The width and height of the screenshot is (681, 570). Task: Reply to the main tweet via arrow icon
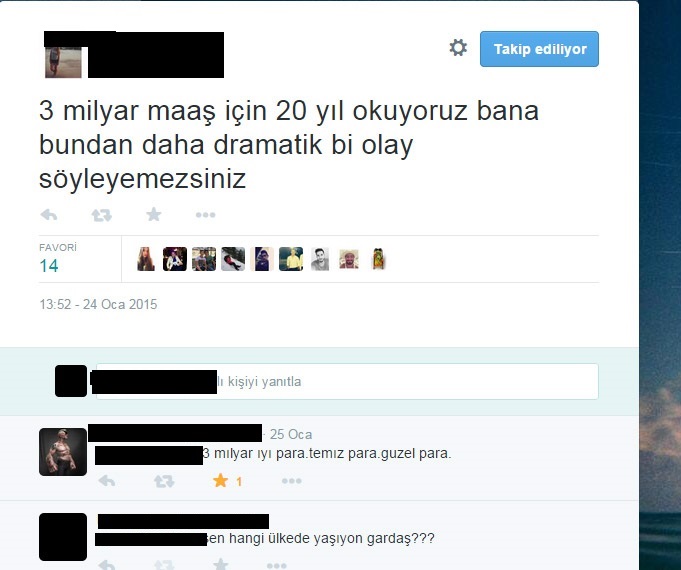tap(49, 215)
